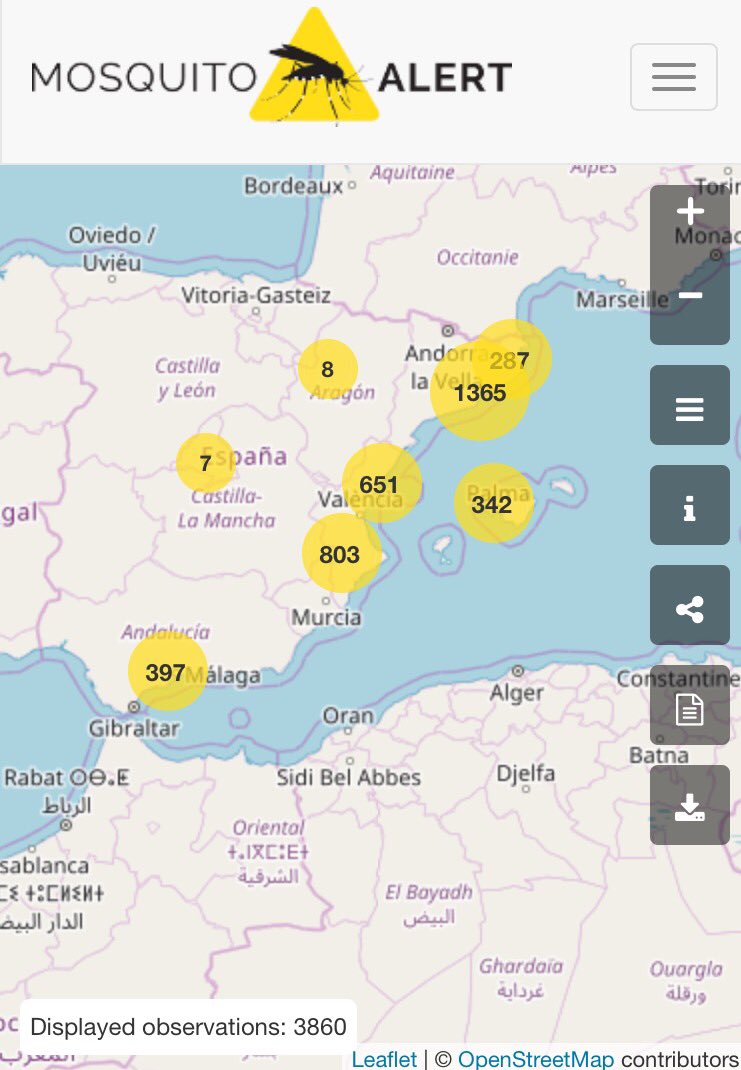Click the Murcia city label
This screenshot has height=1070, width=741.
click(x=326, y=618)
